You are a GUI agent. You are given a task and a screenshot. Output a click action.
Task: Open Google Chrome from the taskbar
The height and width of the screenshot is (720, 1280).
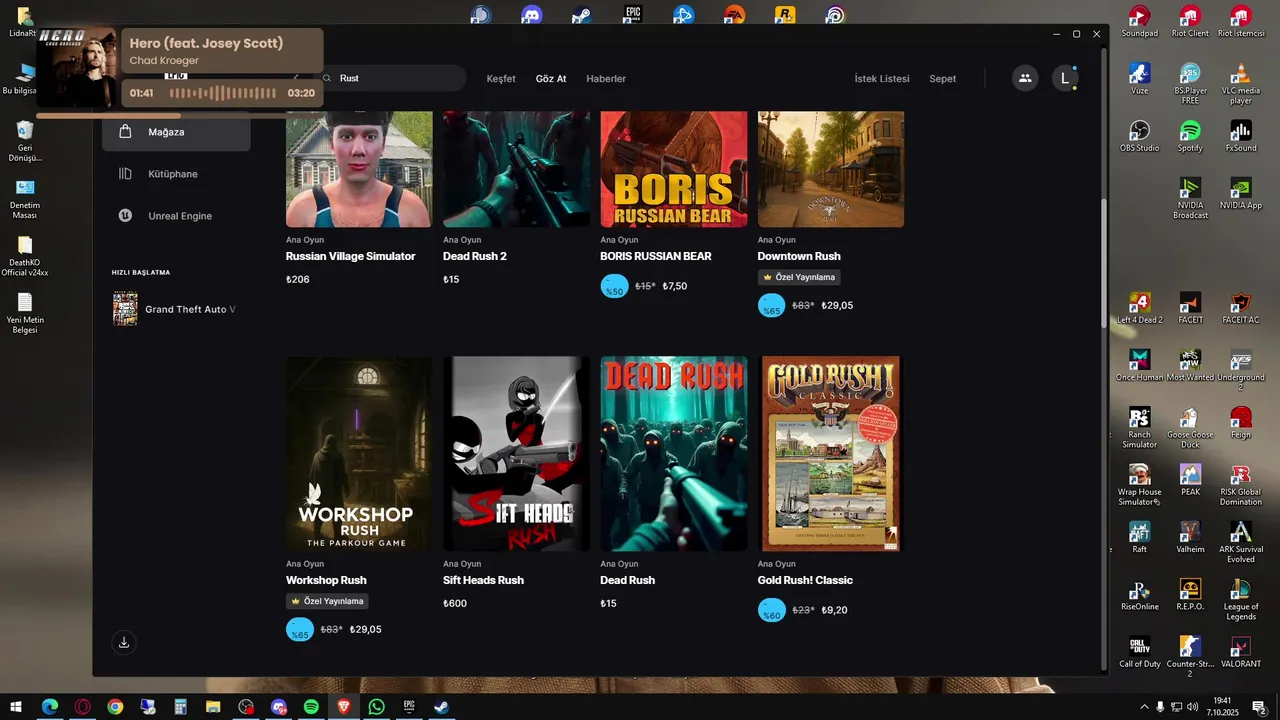pos(115,706)
